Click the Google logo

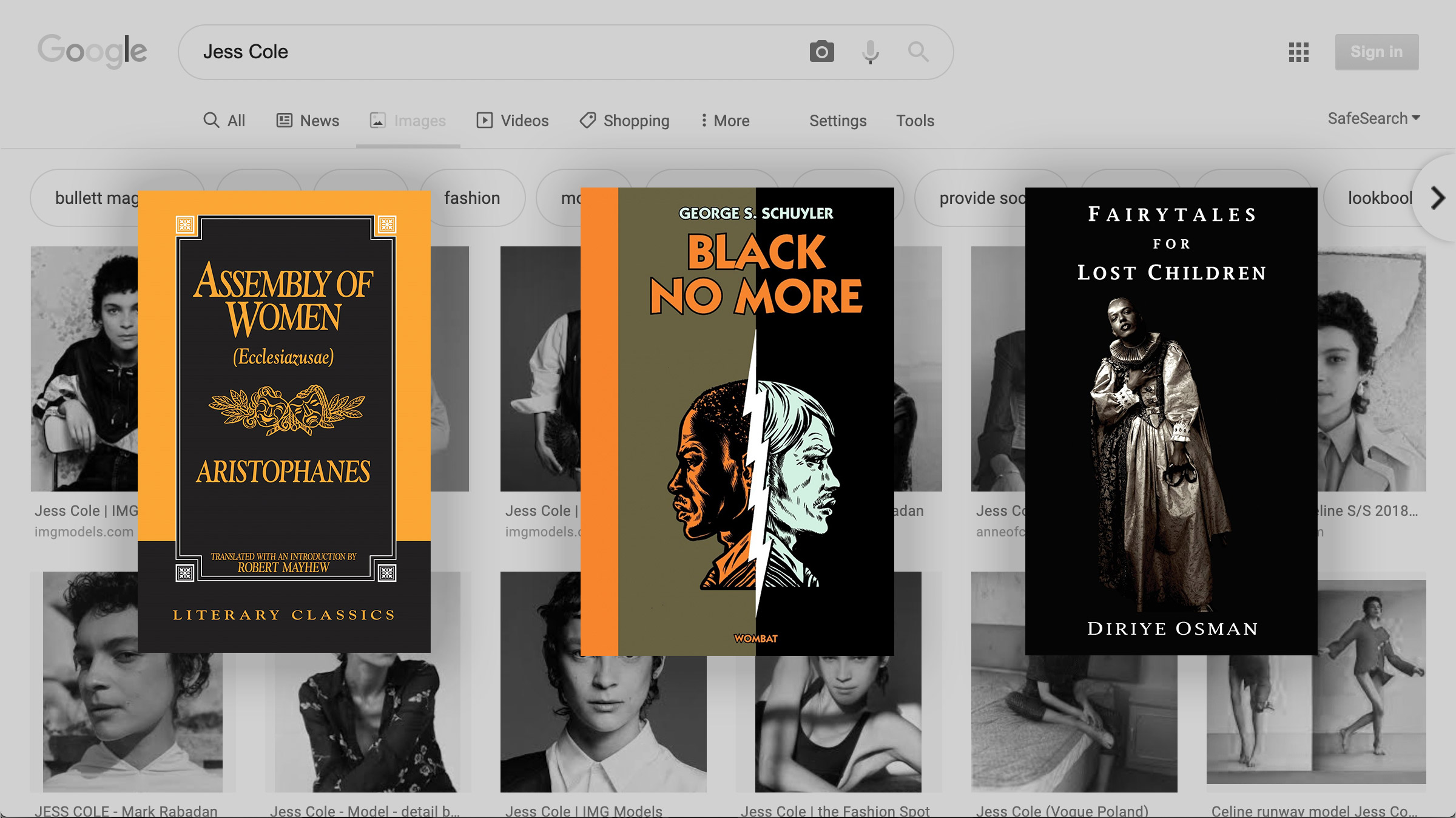tap(92, 51)
